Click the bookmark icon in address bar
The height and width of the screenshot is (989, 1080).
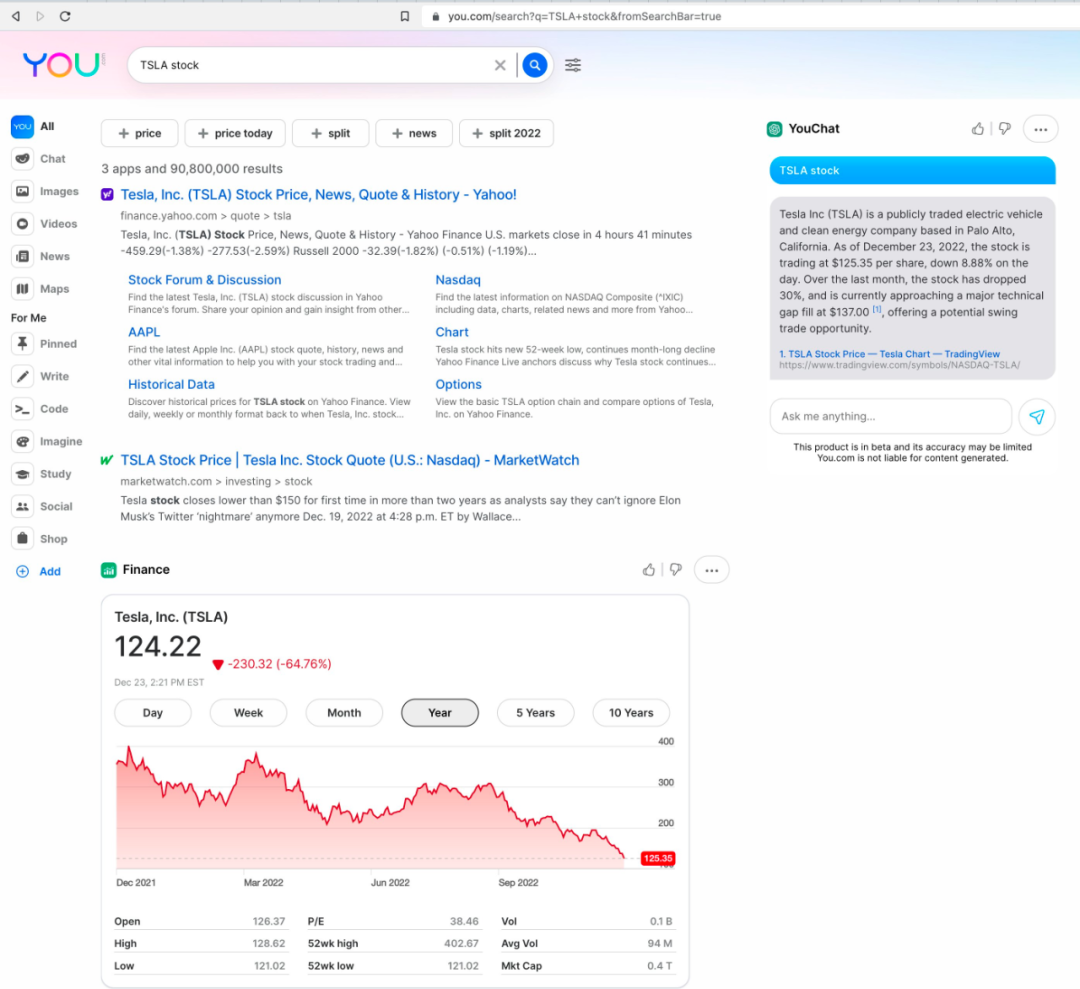(404, 16)
